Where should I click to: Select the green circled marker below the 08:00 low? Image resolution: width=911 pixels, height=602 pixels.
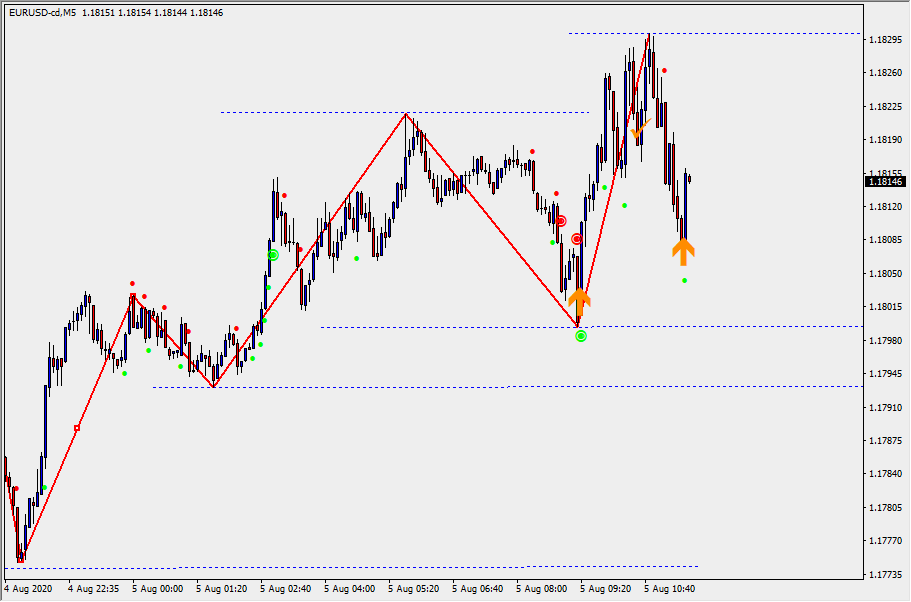click(x=581, y=336)
